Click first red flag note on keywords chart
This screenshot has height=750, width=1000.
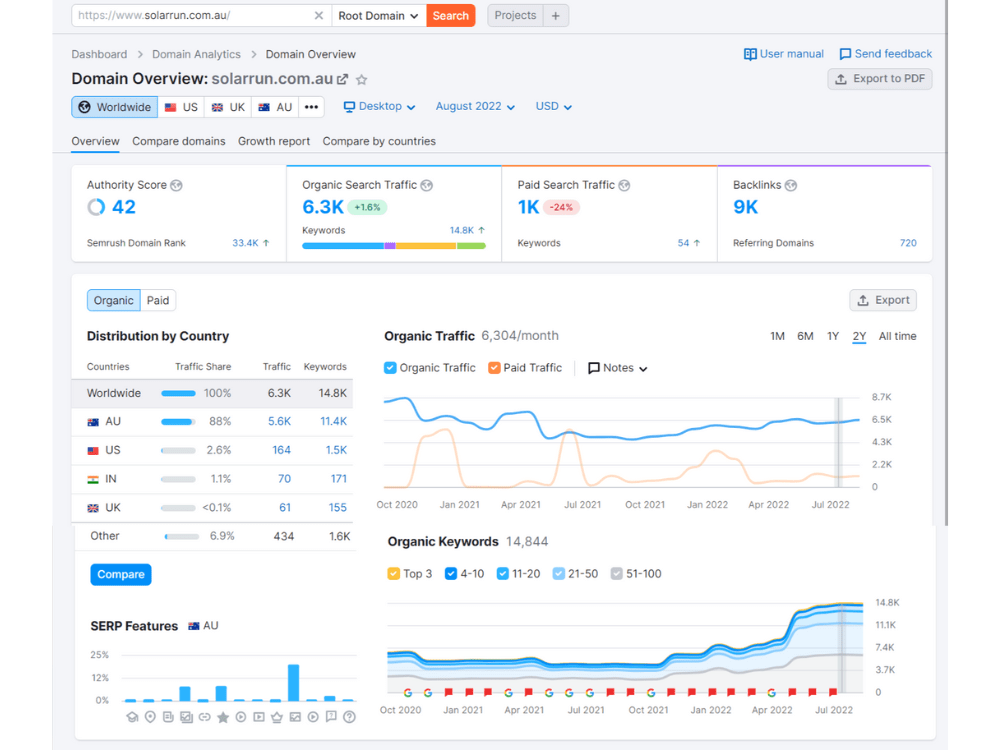point(449,692)
